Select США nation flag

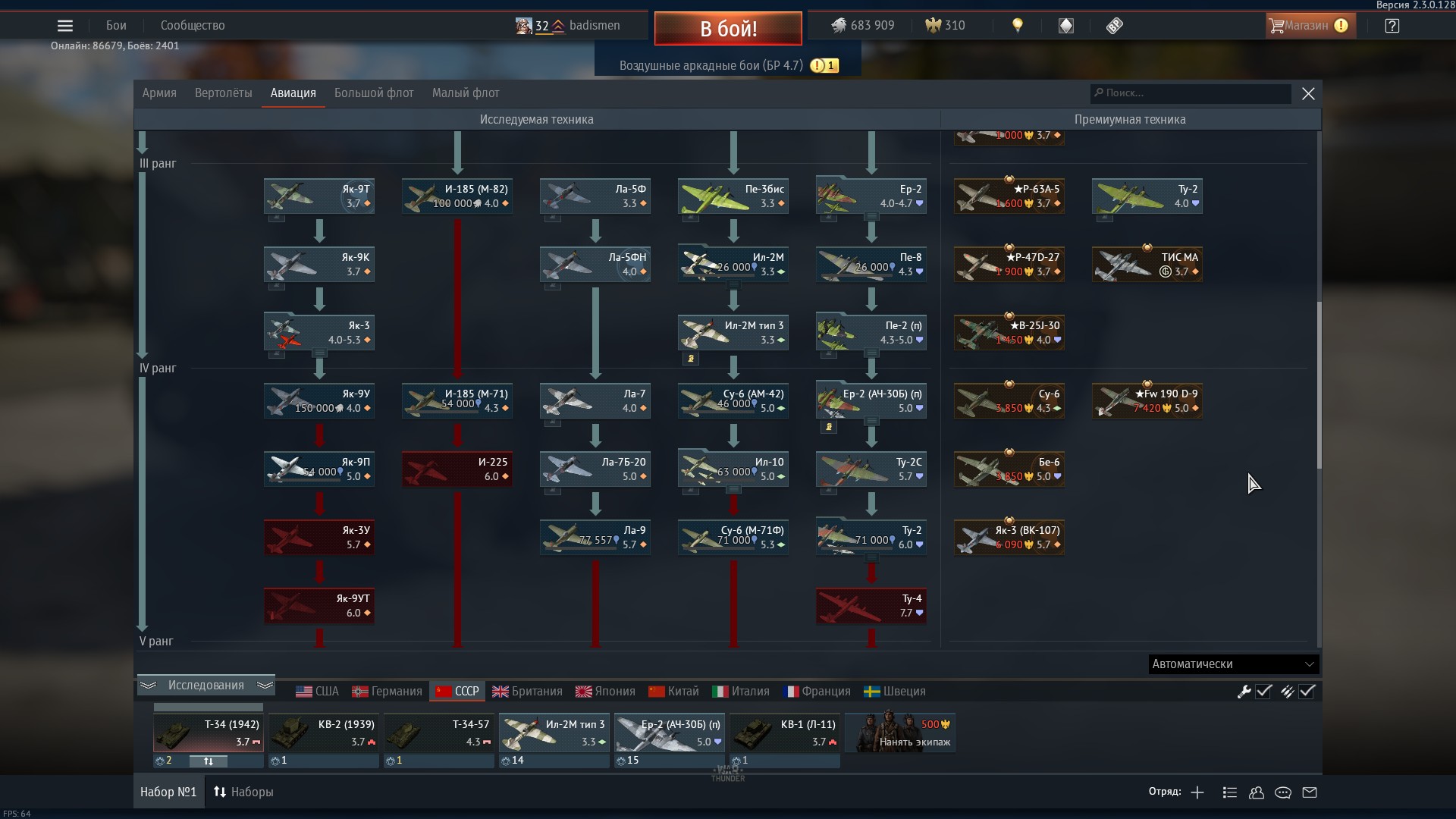(317, 692)
